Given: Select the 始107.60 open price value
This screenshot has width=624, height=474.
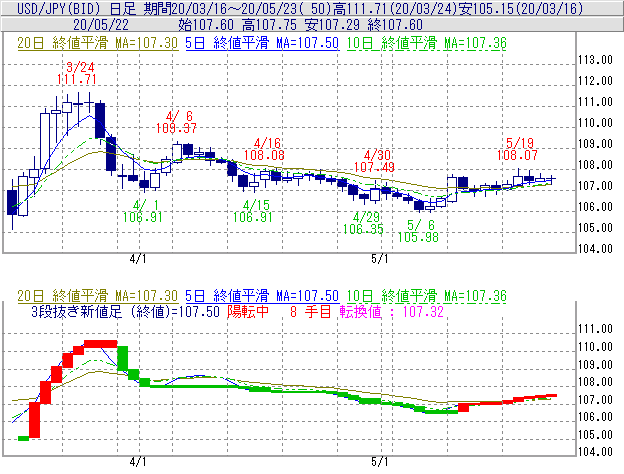Looking at the screenshot, I should 206,25.
